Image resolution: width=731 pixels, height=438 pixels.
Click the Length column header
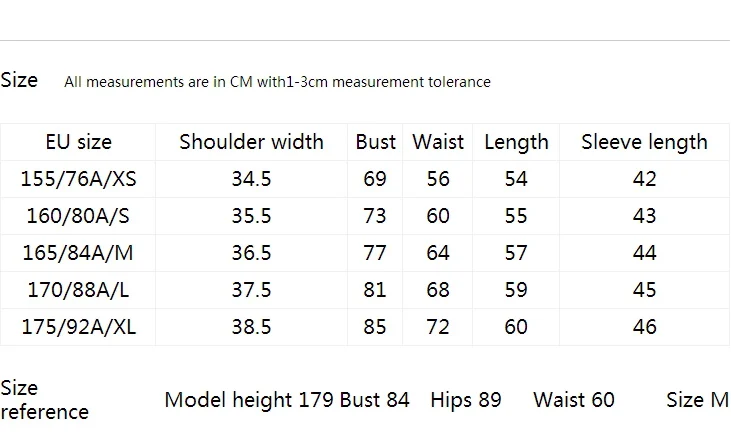click(516, 143)
